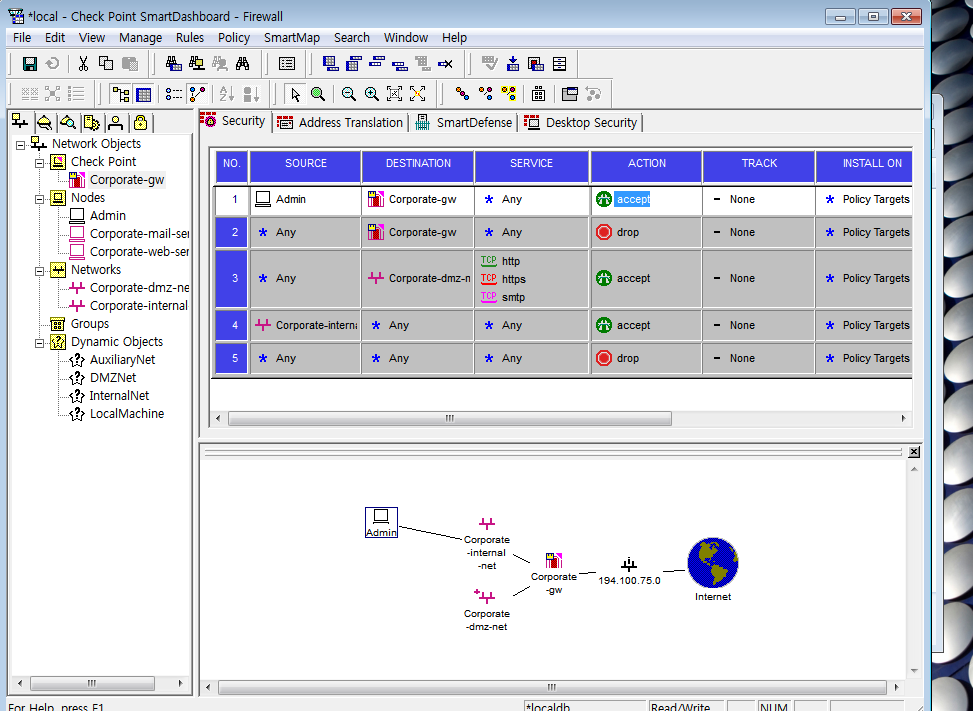Click the Install Policy down-arrow icon

point(513,64)
